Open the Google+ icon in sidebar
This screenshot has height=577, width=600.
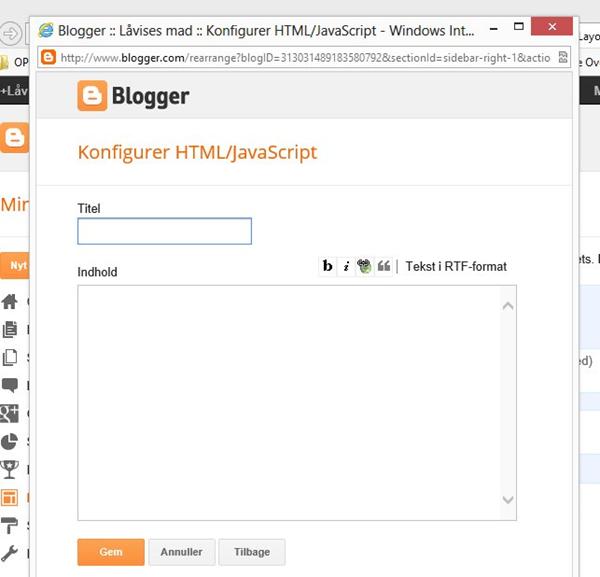click(10, 413)
